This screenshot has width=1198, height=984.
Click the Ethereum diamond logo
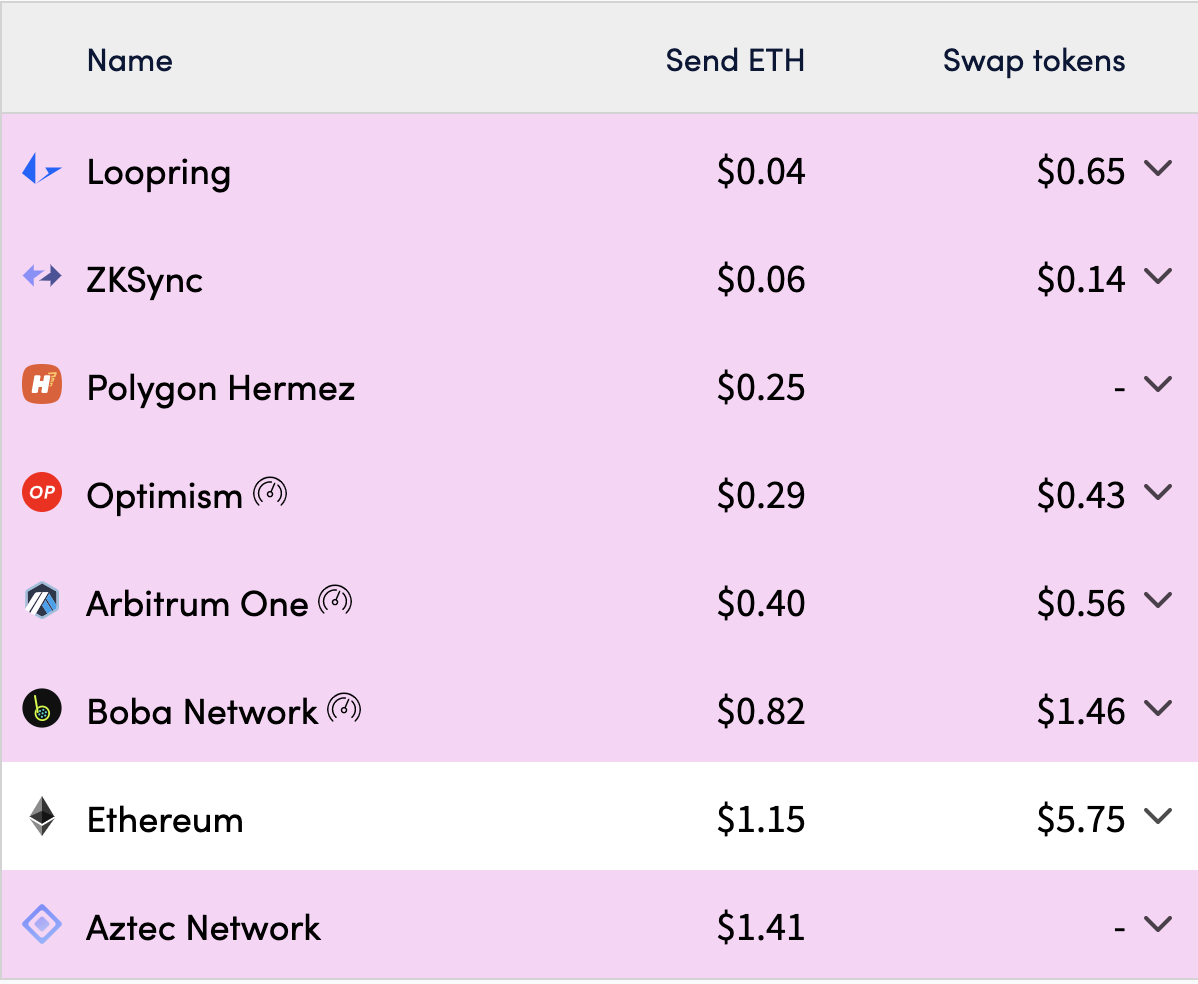41,816
